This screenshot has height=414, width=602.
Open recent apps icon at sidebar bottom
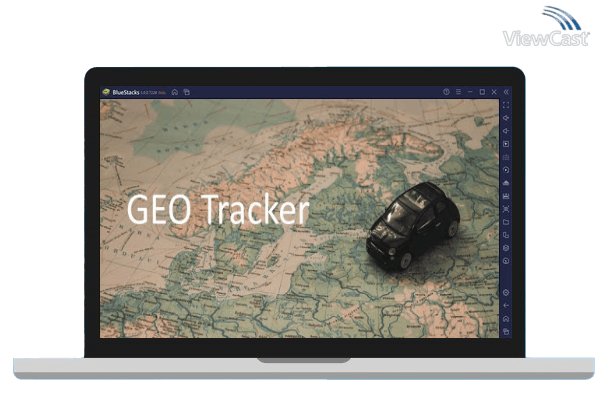[506, 331]
